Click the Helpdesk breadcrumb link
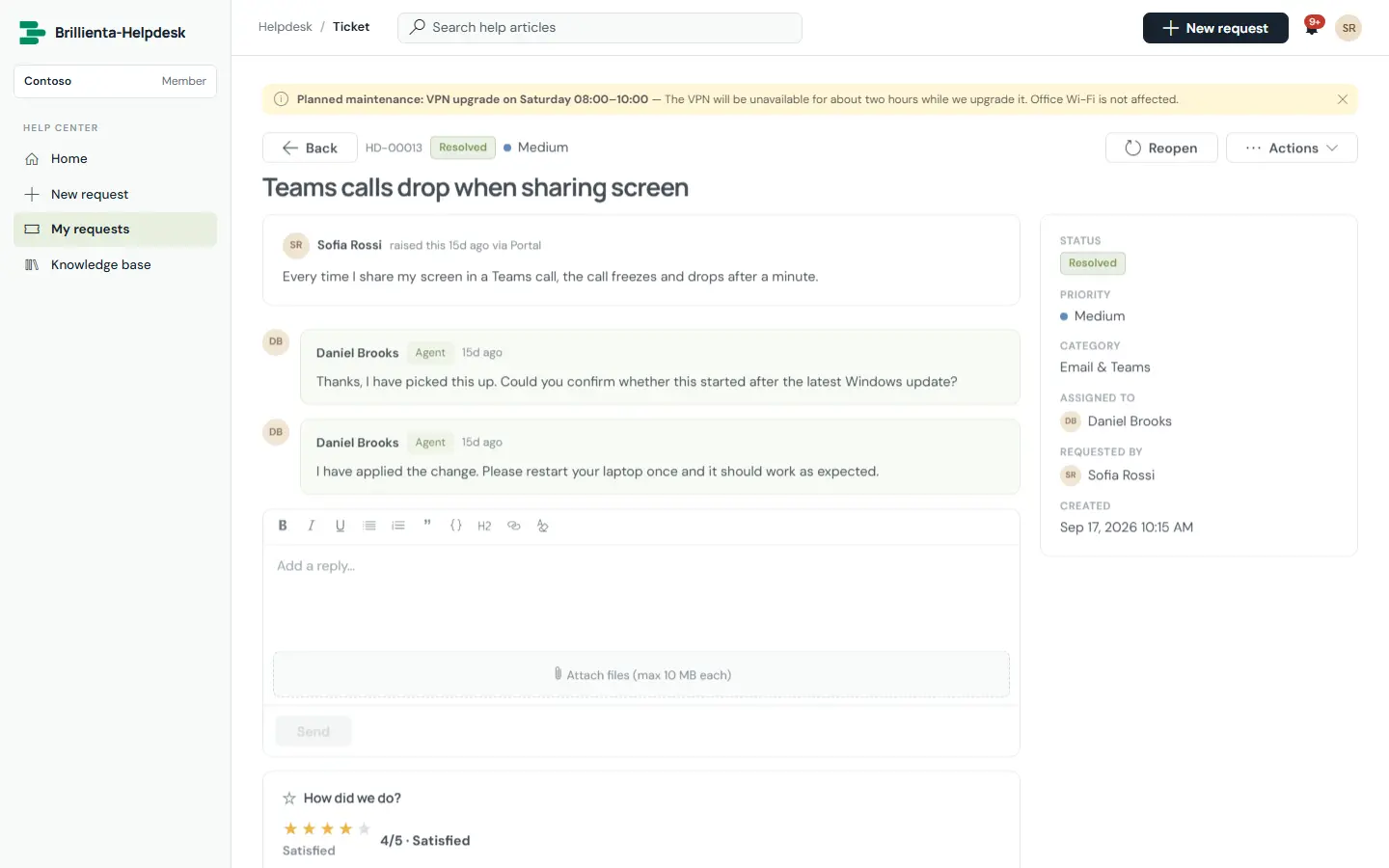The width and height of the screenshot is (1389, 868). pyautogui.click(x=285, y=27)
